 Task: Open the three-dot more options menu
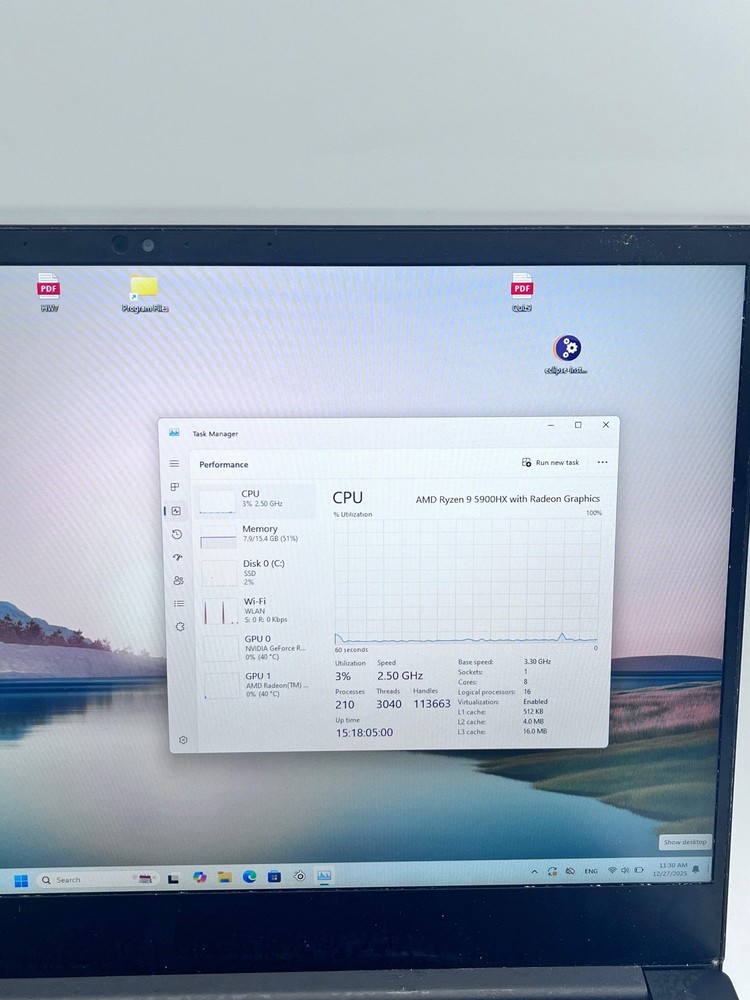pyautogui.click(x=602, y=462)
